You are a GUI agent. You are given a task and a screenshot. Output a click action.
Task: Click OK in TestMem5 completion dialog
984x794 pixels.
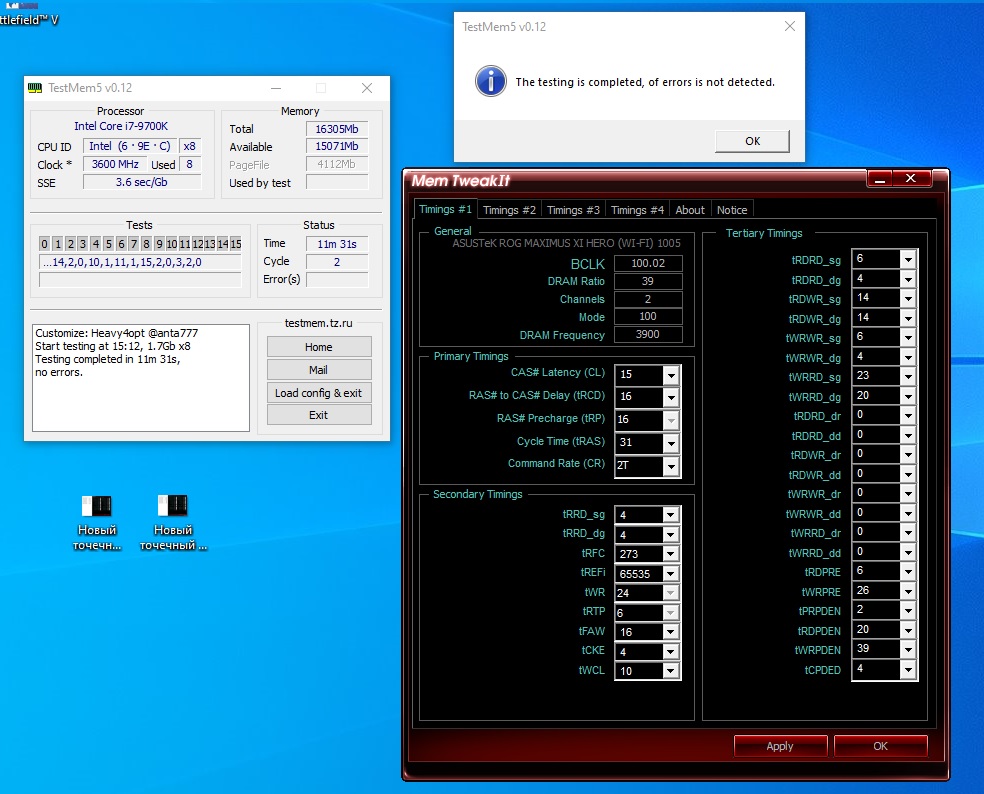[752, 141]
